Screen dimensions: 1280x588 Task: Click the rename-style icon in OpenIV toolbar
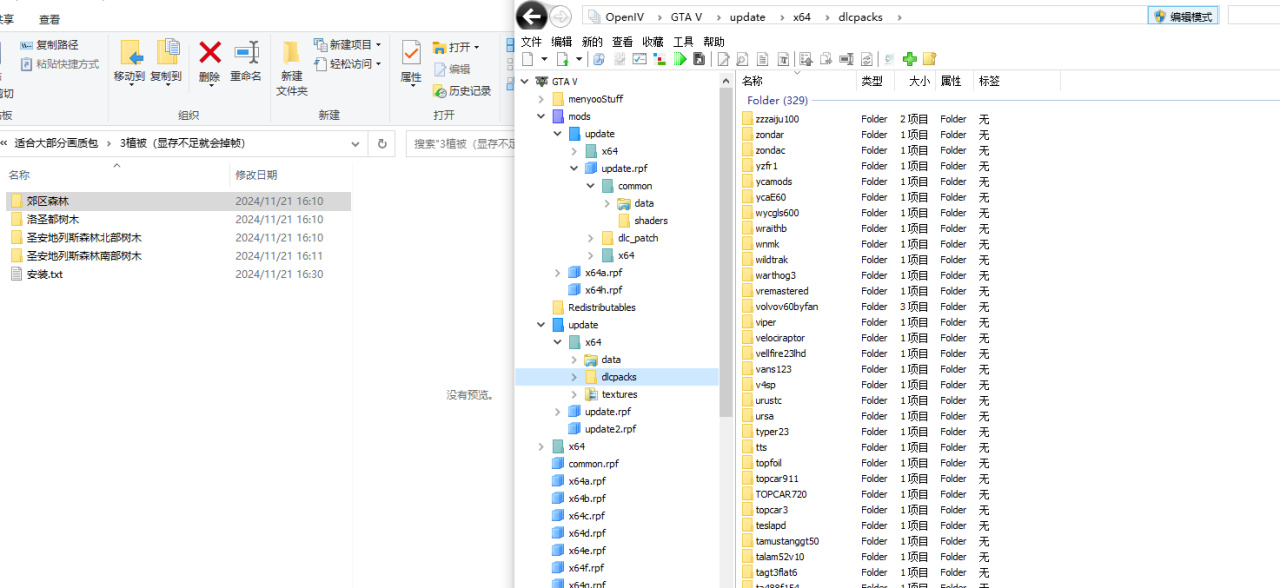tap(846, 59)
